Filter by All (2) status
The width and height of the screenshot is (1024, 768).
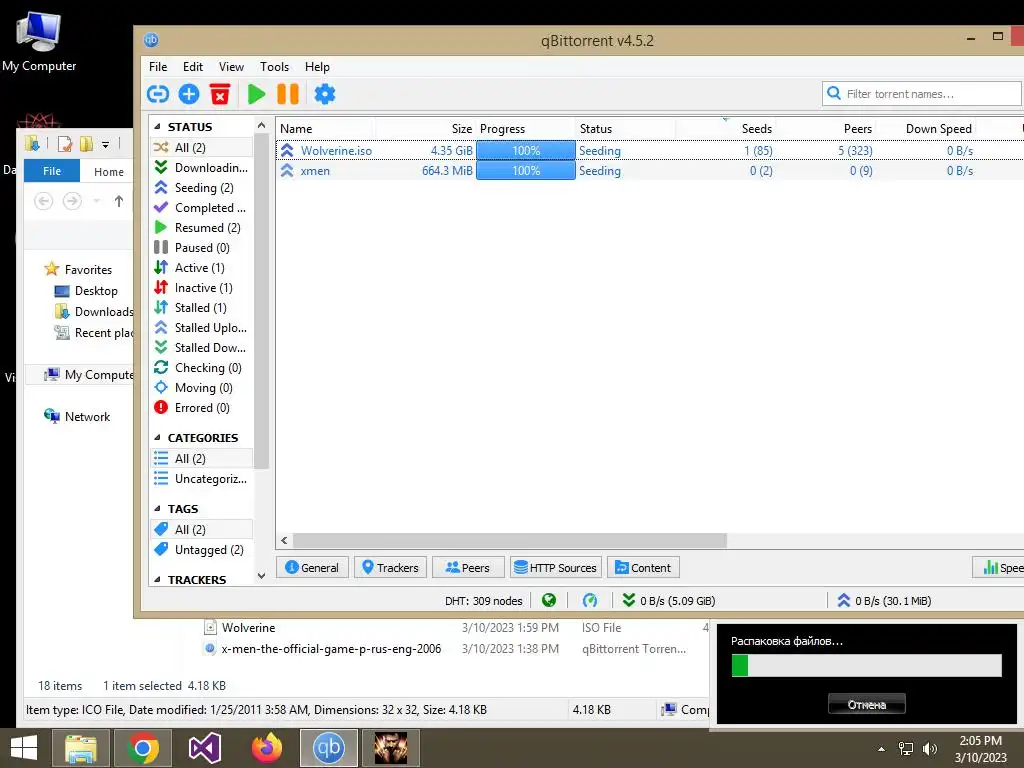tap(202, 148)
